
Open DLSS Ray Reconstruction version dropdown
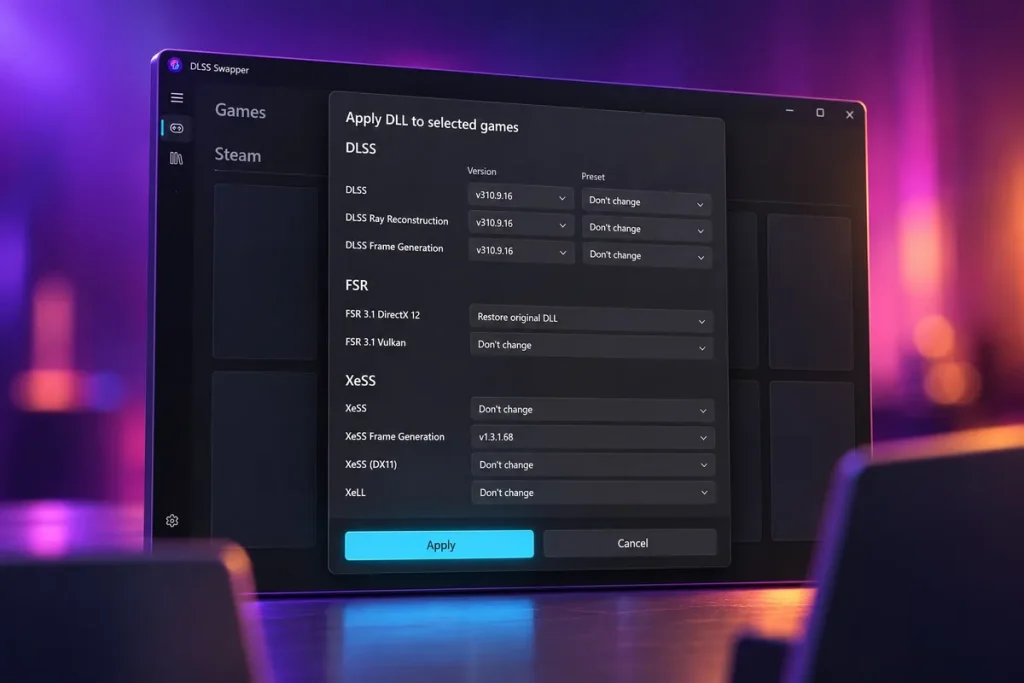521,223
